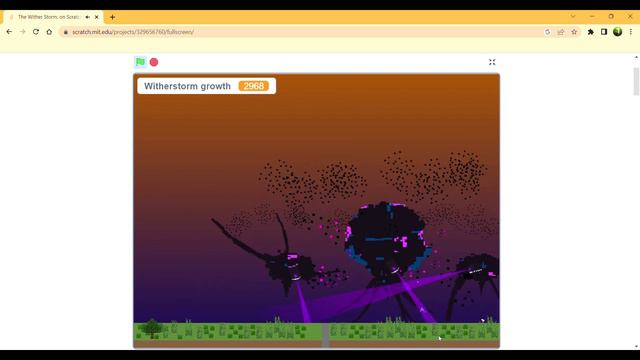The width and height of the screenshot is (640, 360).
Task: Click the tree on the grass
Action: pos(152,329)
